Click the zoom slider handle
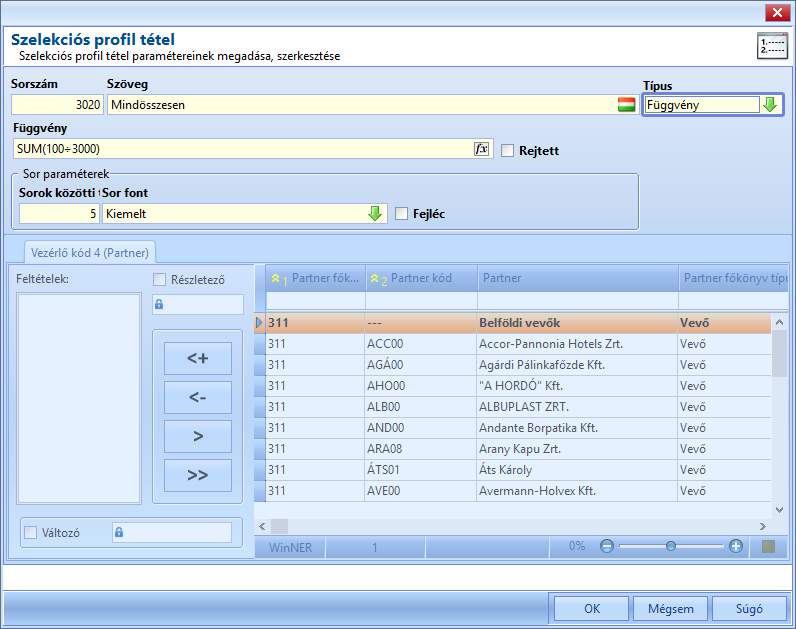The height and width of the screenshot is (629, 796). pyautogui.click(x=671, y=546)
